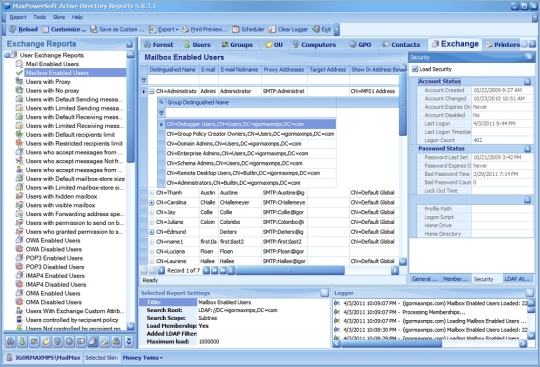Collapse the User Exchange Reports tree node
Image resolution: width=540 pixels, height=367 pixels.
(7, 55)
